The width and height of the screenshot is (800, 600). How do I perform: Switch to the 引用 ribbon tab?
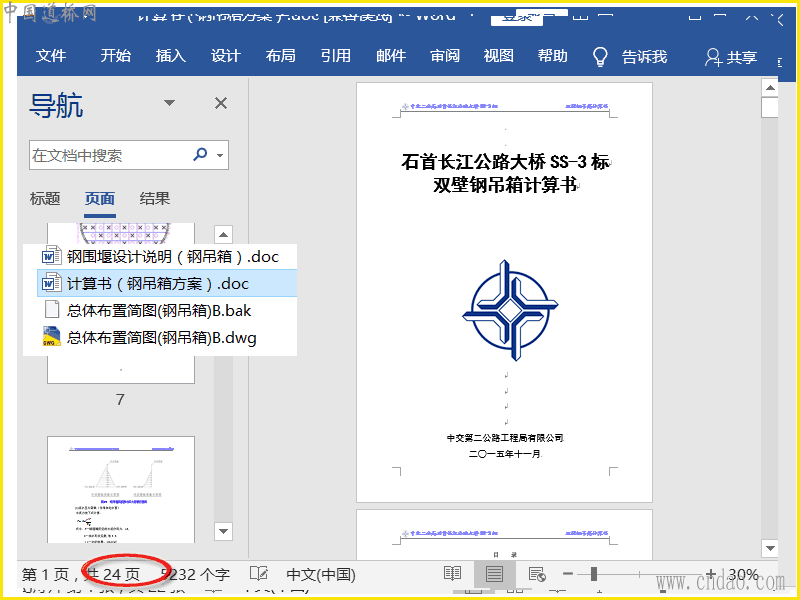tap(336, 56)
